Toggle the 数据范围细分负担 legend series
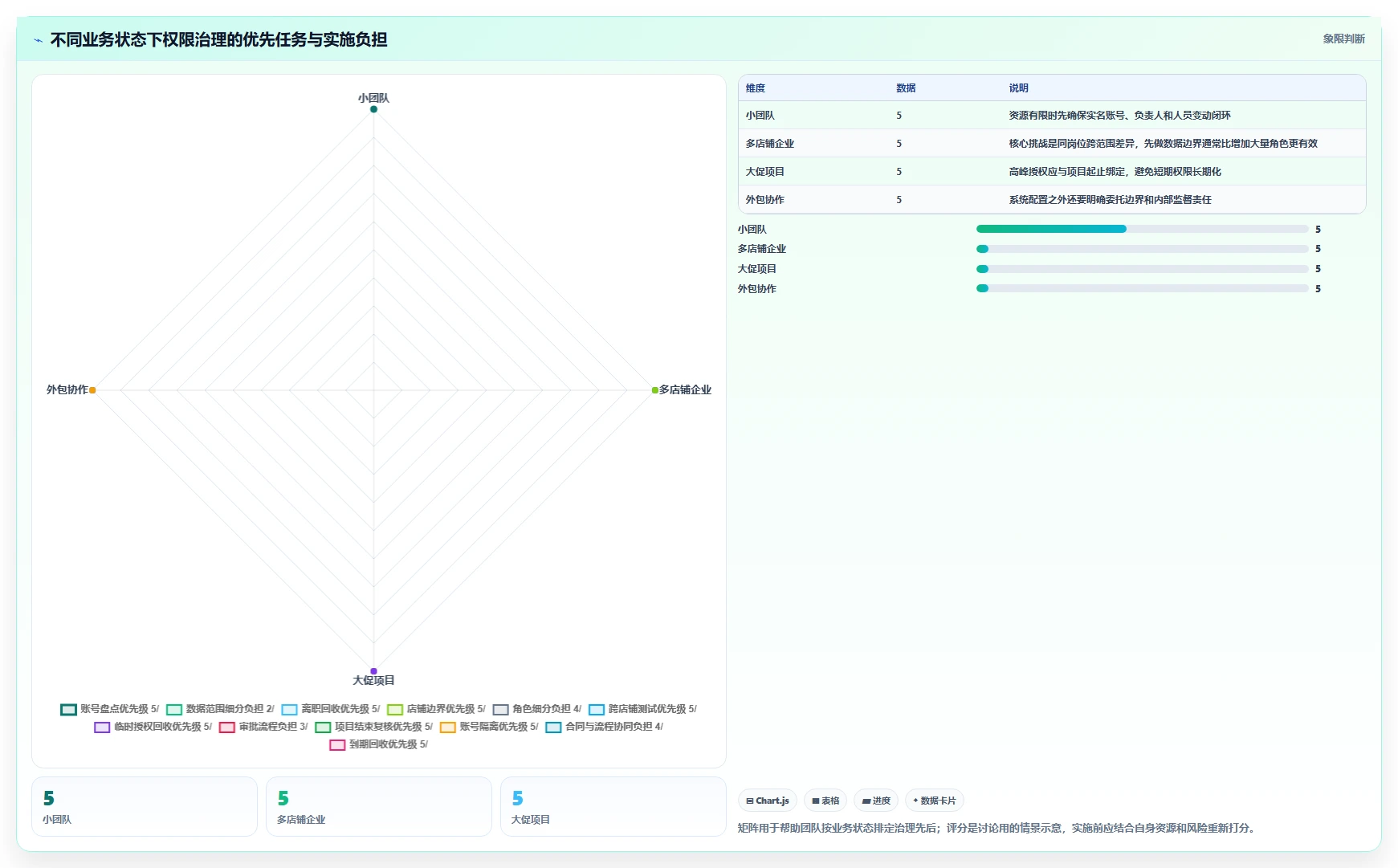Screen dimensions: 1398x868 tap(220, 709)
